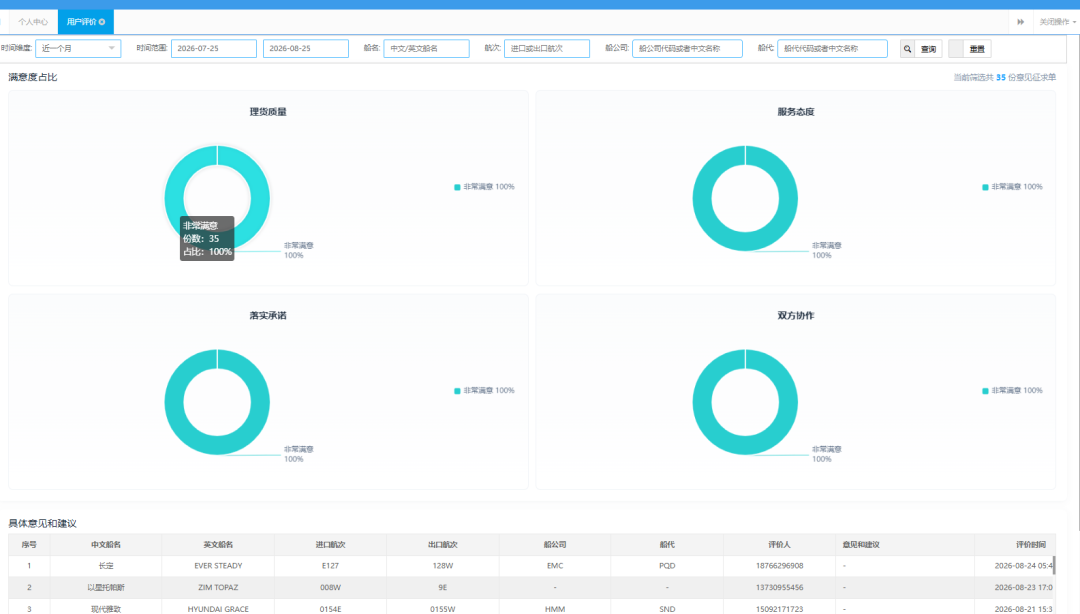Click the 查询 search button
Viewport: 1080px width, 614px height.
point(921,49)
